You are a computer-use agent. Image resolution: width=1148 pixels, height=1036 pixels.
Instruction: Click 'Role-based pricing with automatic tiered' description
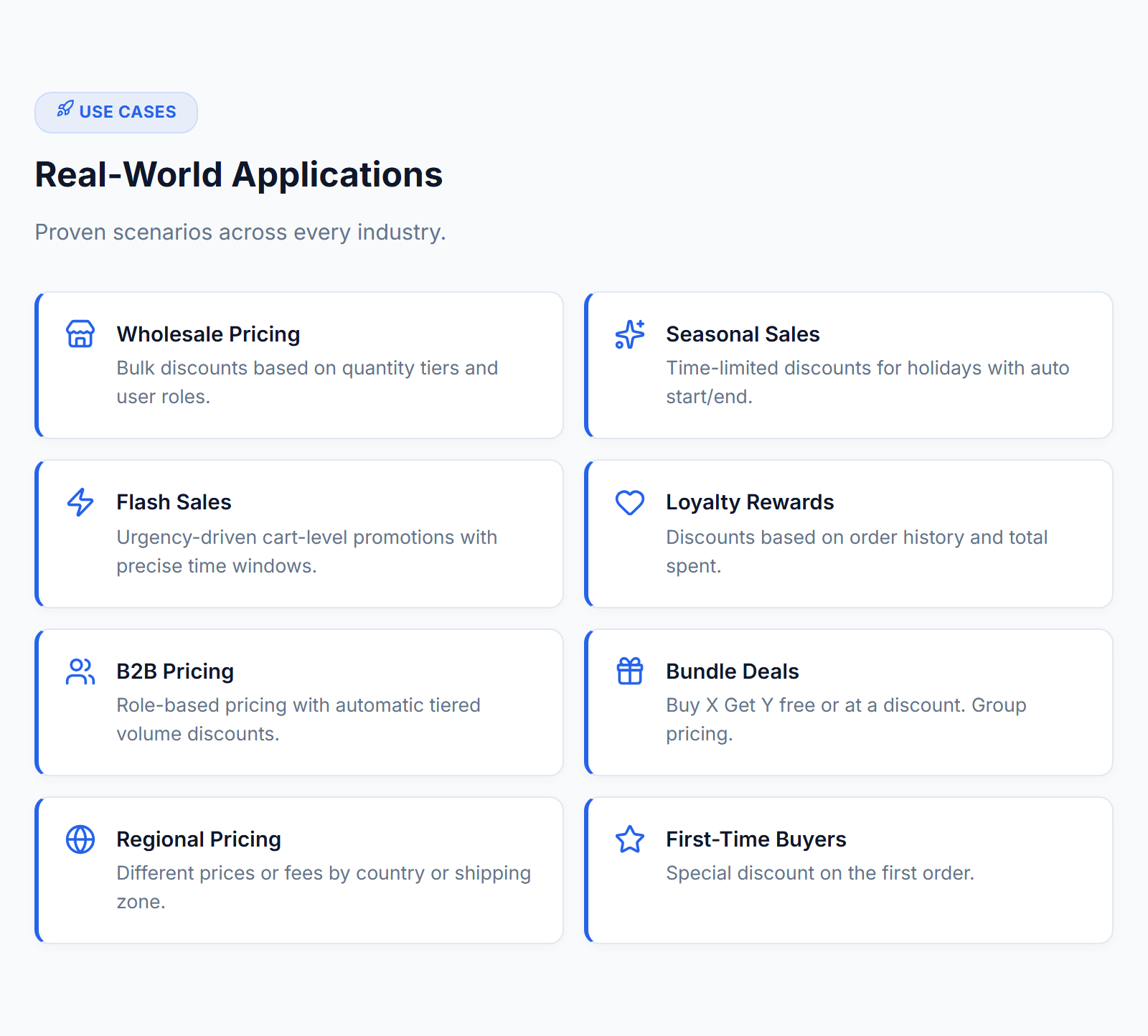click(x=298, y=720)
